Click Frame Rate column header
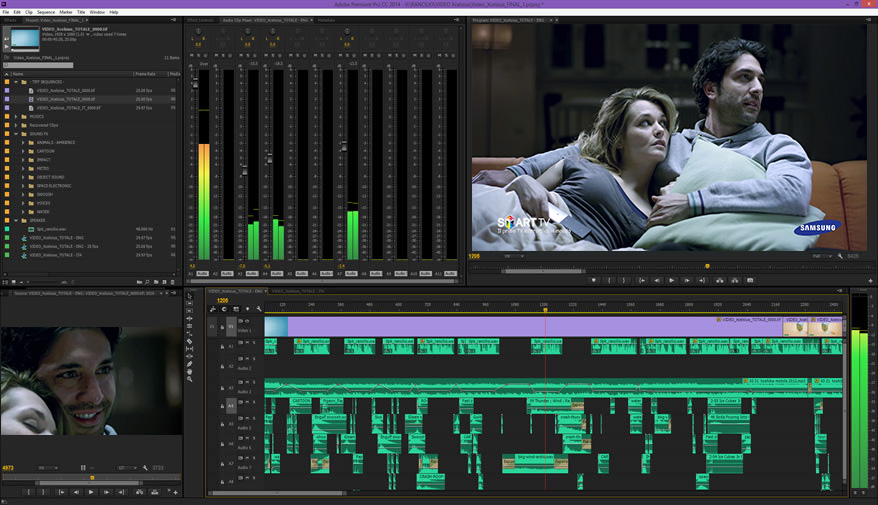This screenshot has width=878, height=505. click(x=146, y=74)
